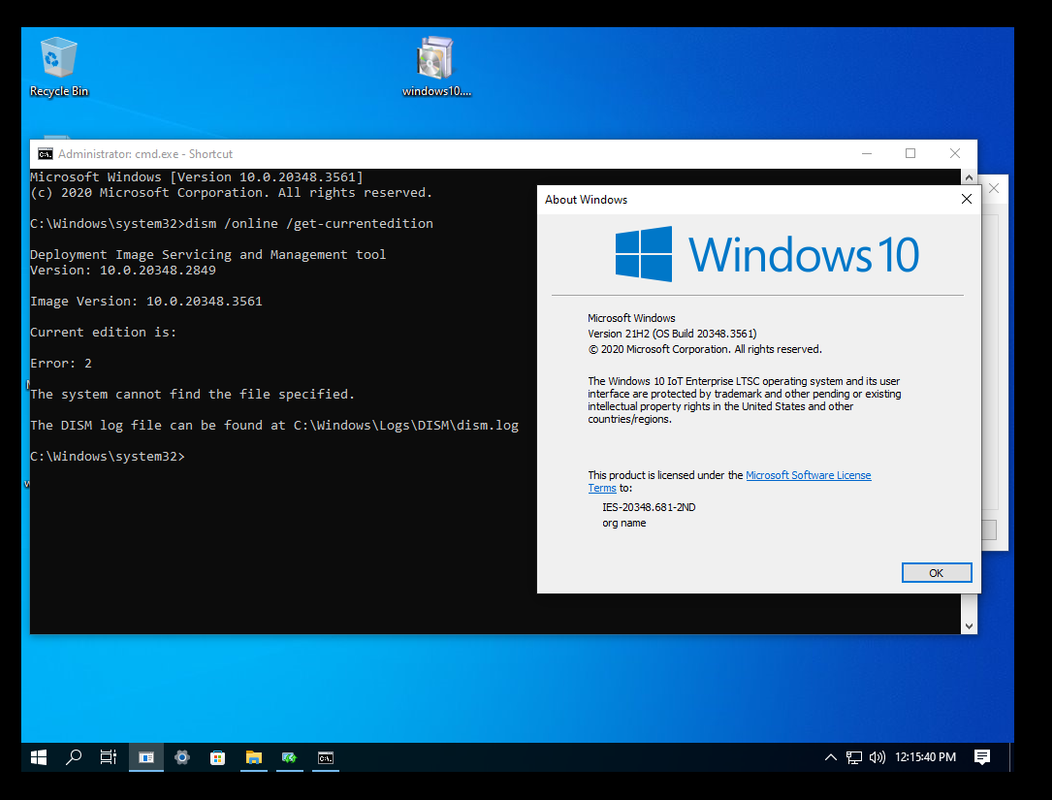Click 'Administrator: cmd.exe - Shortcut' title text
This screenshot has height=800, width=1052.
pos(146,154)
